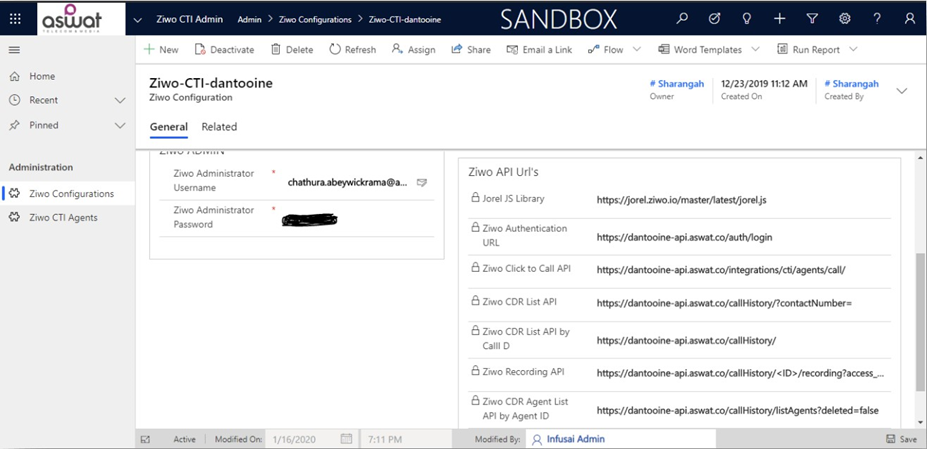Screen dimensions: 927x449
Task: Open the Modified On calendar picker
Action: click(x=346, y=440)
